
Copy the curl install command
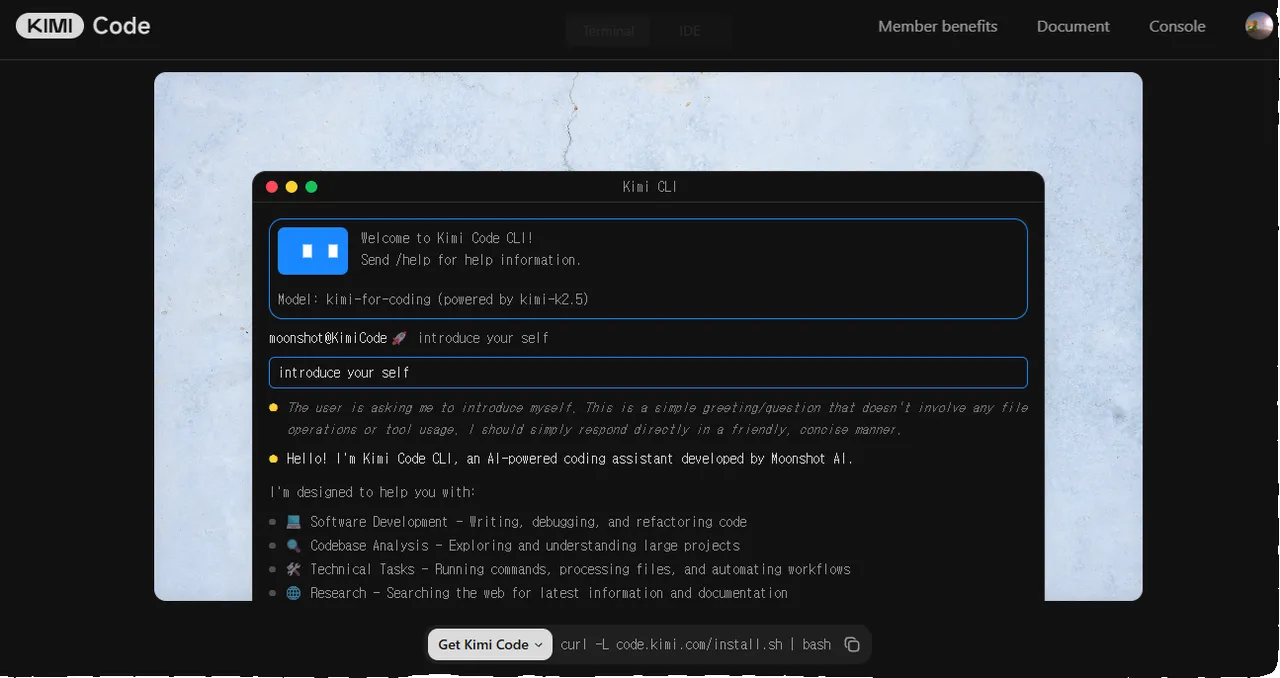click(852, 645)
